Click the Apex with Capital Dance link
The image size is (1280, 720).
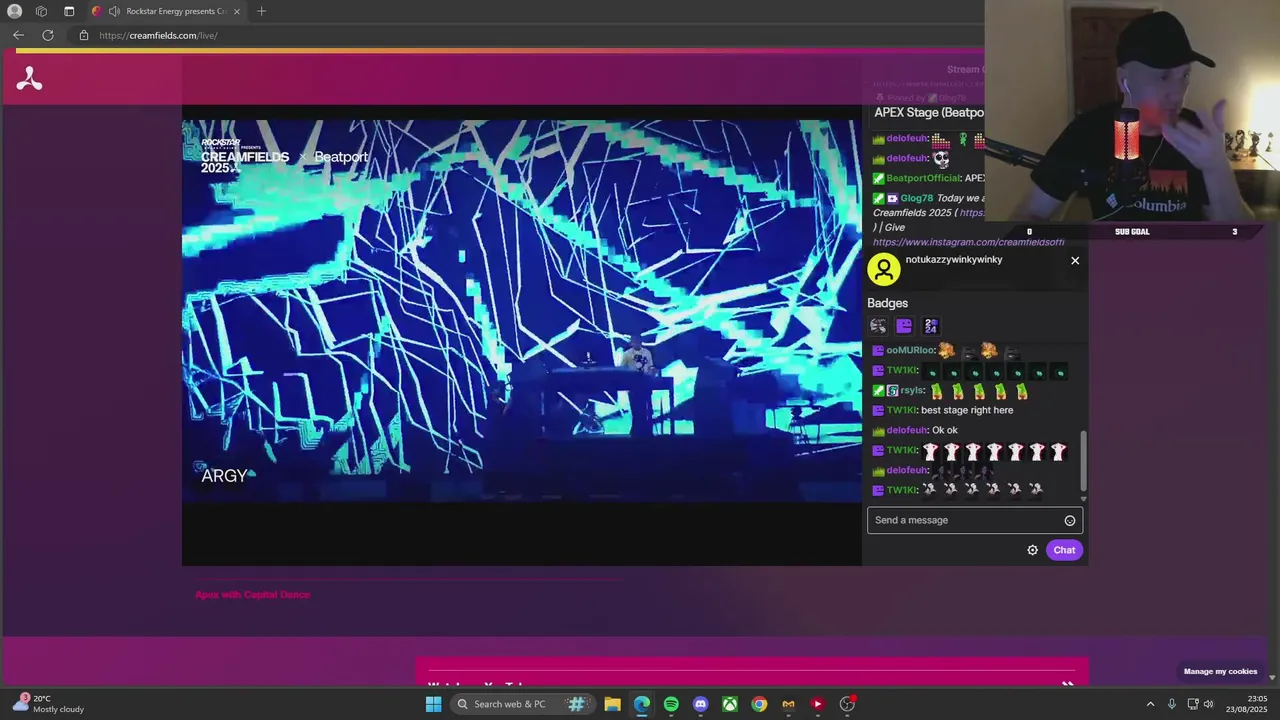point(252,595)
